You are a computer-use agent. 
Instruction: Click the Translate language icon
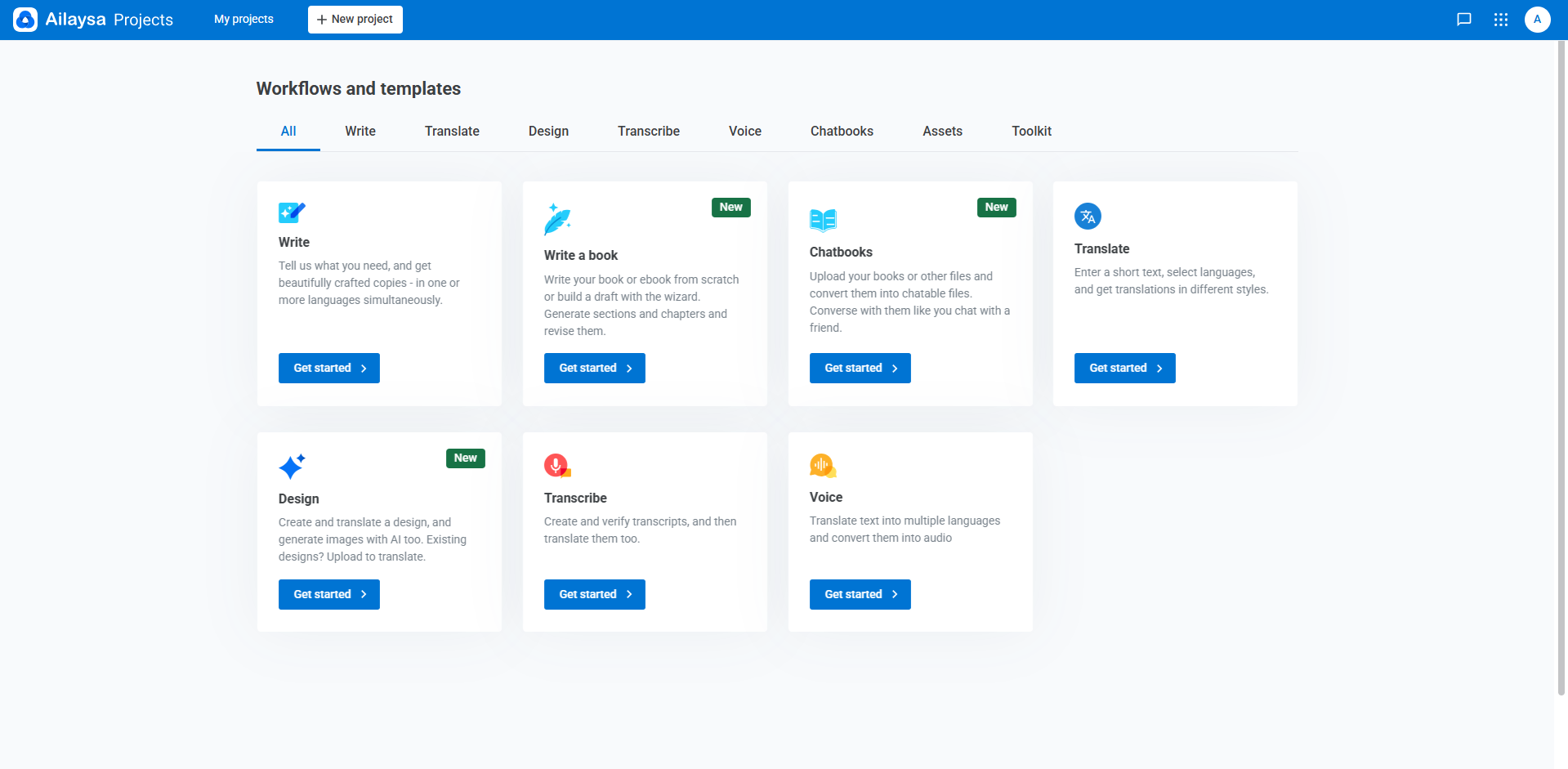[x=1088, y=216]
